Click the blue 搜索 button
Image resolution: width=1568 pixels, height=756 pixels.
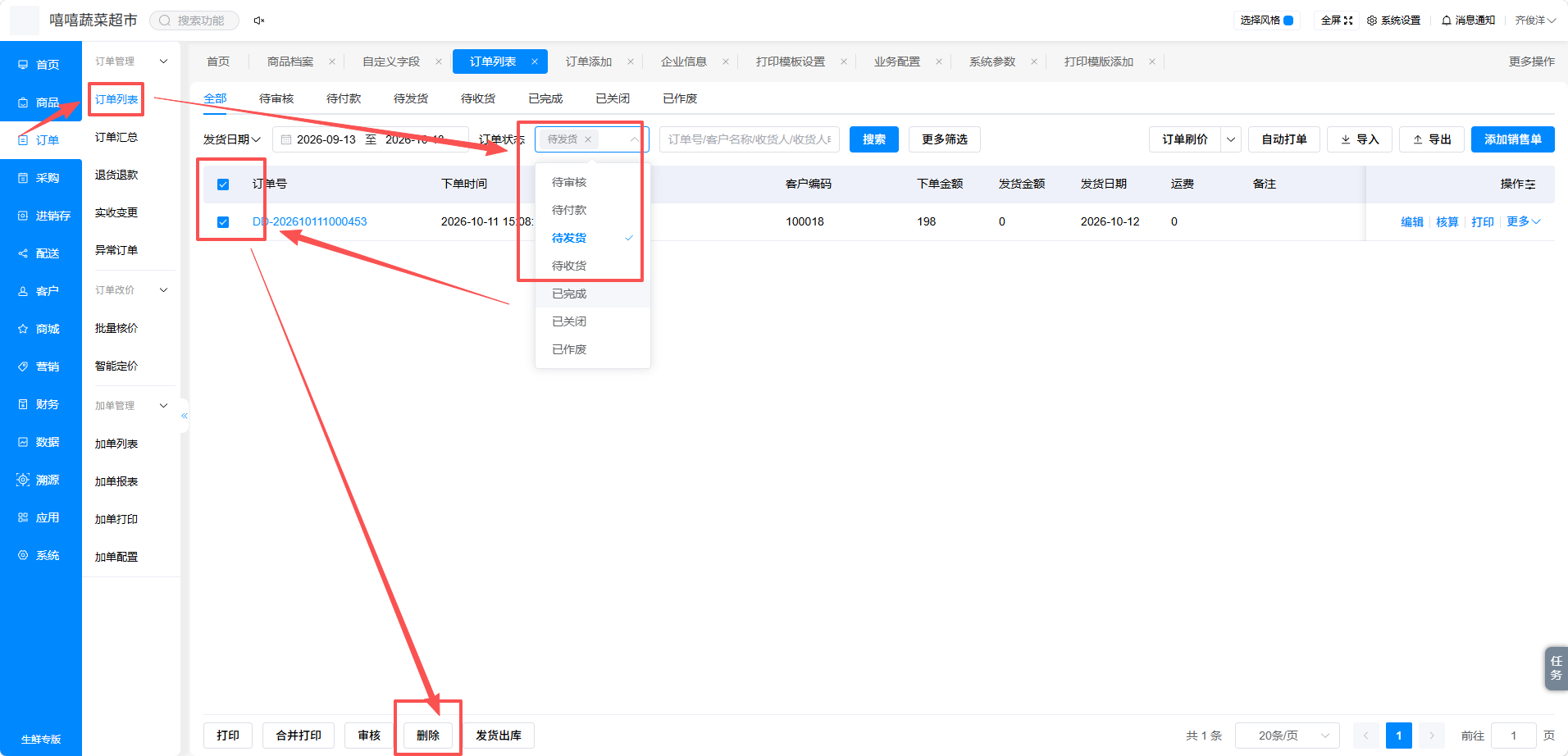[874, 139]
